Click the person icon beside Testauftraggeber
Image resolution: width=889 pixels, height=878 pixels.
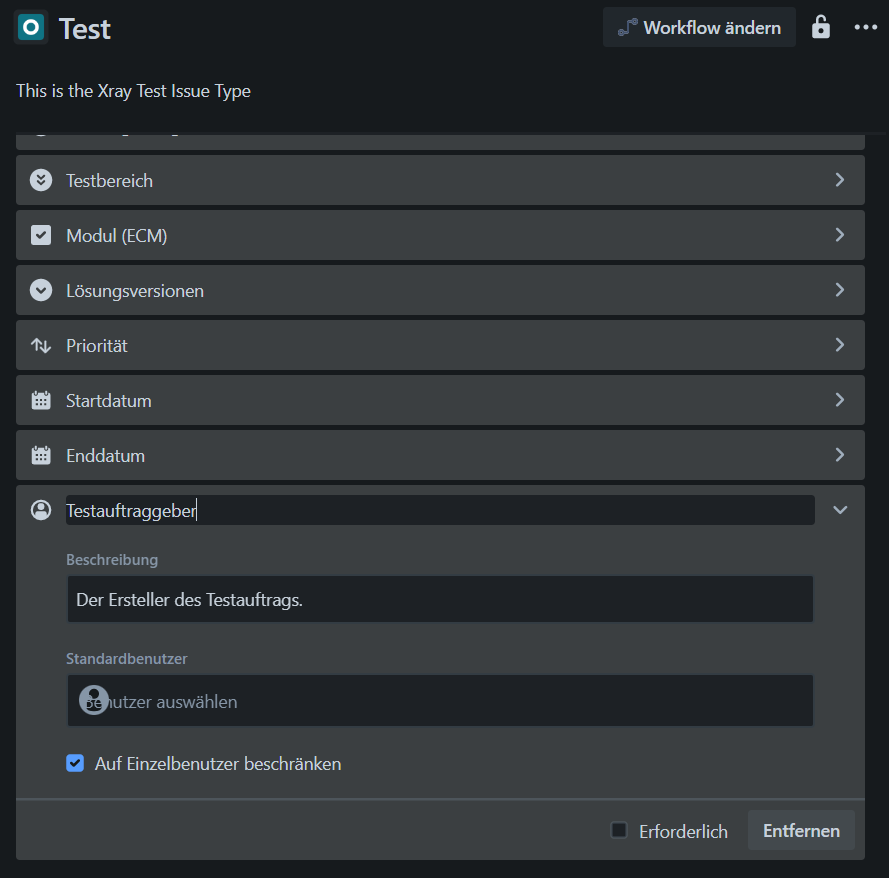click(x=40, y=509)
